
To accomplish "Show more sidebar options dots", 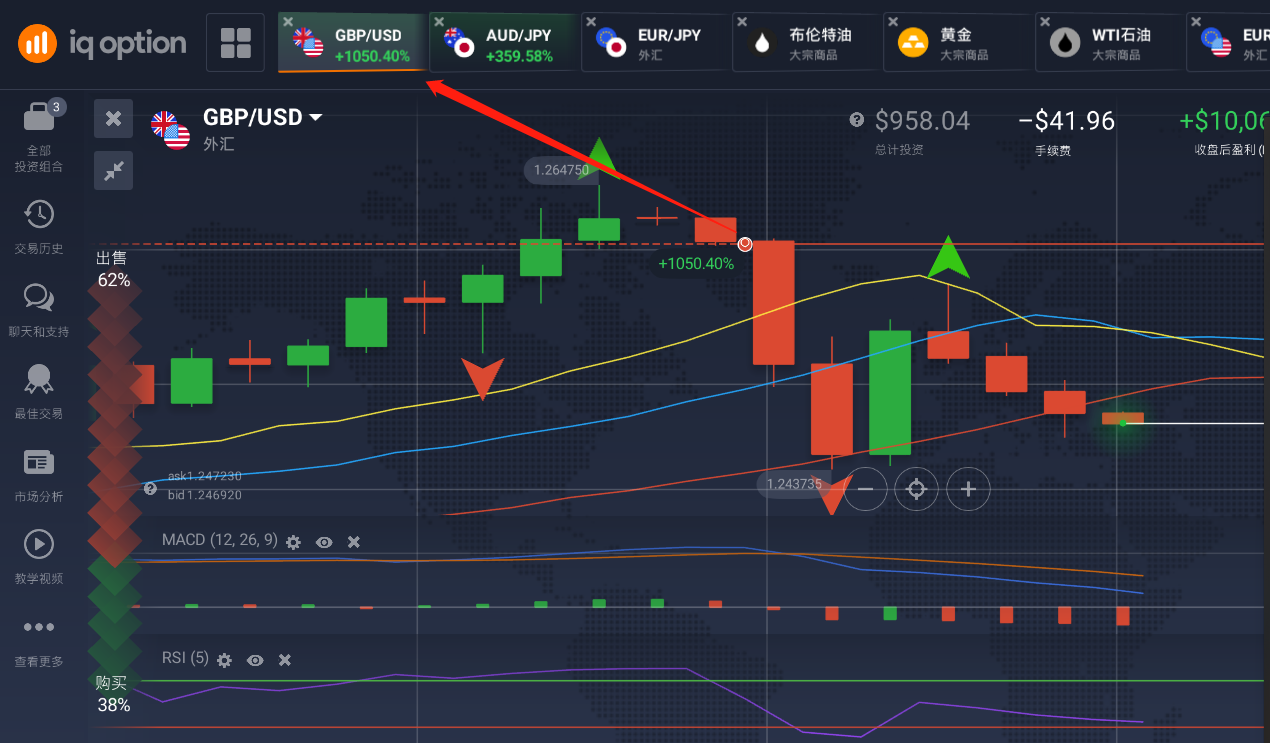I will (39, 627).
